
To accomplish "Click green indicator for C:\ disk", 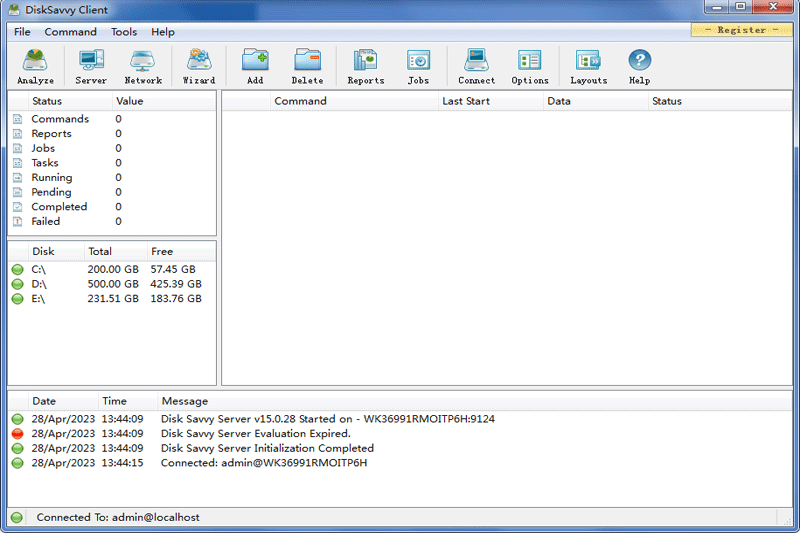I will pyautogui.click(x=18, y=269).
